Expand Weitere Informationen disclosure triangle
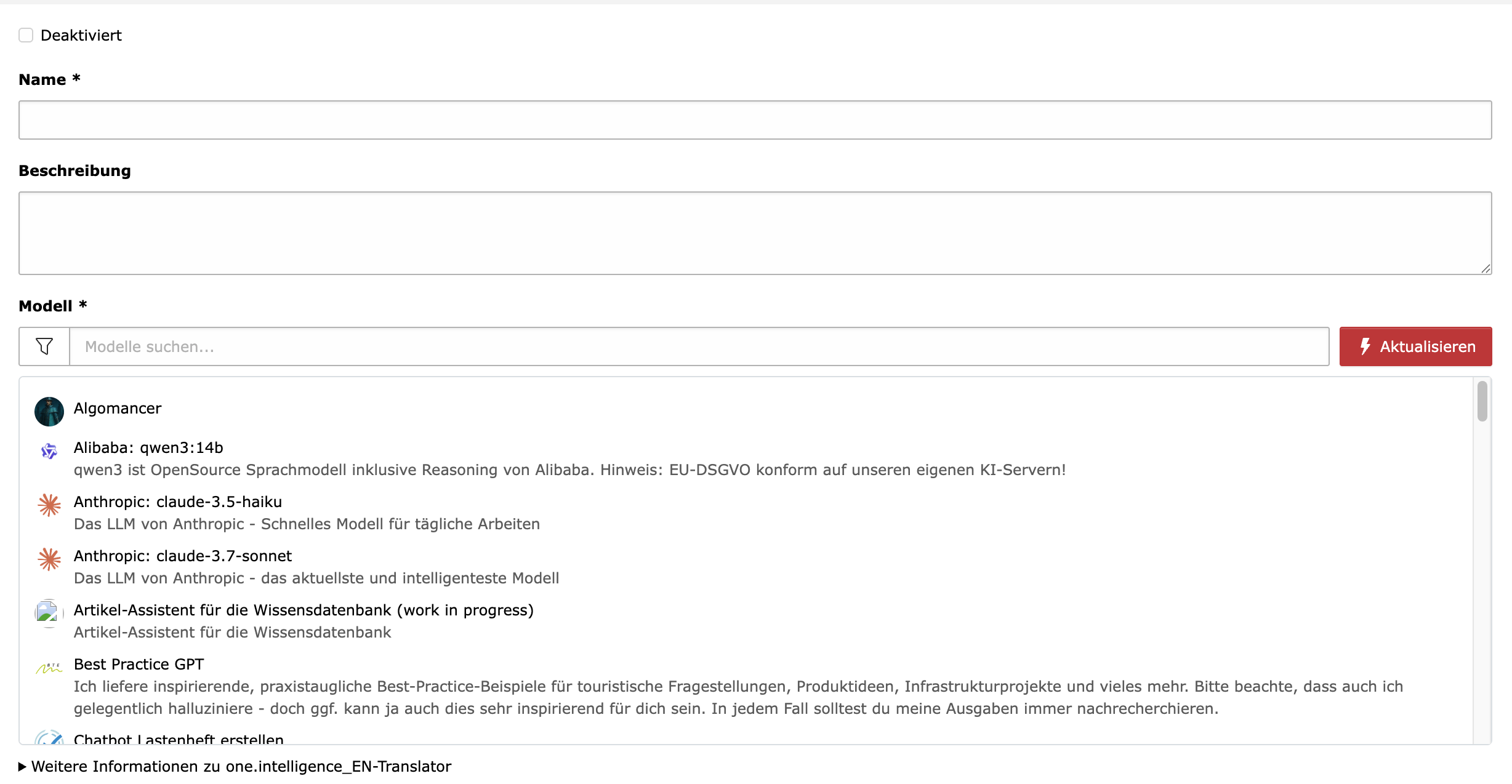 coord(22,767)
